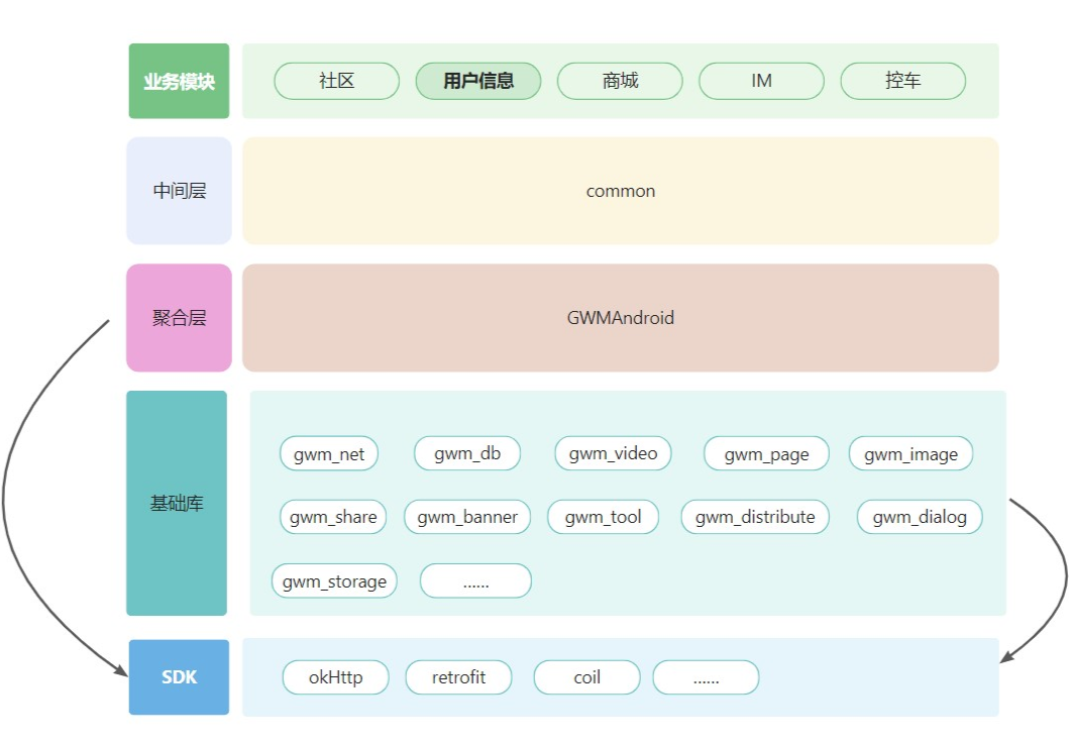Click the 中间层 layer label
Screen dimensions: 1069x736
coord(179,191)
